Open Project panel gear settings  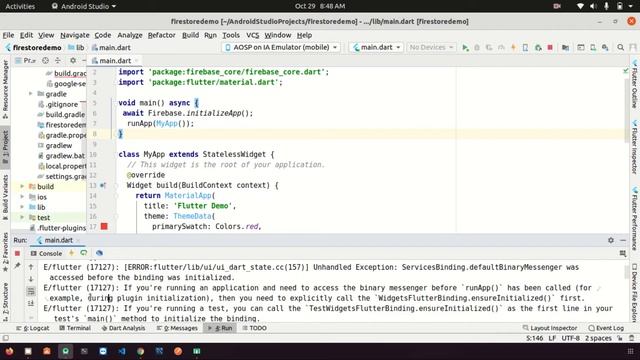[73, 60]
